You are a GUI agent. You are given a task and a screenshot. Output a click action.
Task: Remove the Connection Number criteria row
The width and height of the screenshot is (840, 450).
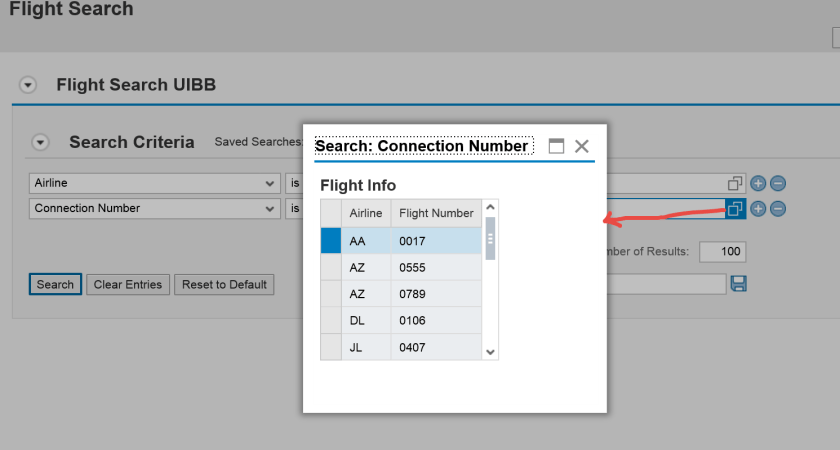tap(777, 209)
